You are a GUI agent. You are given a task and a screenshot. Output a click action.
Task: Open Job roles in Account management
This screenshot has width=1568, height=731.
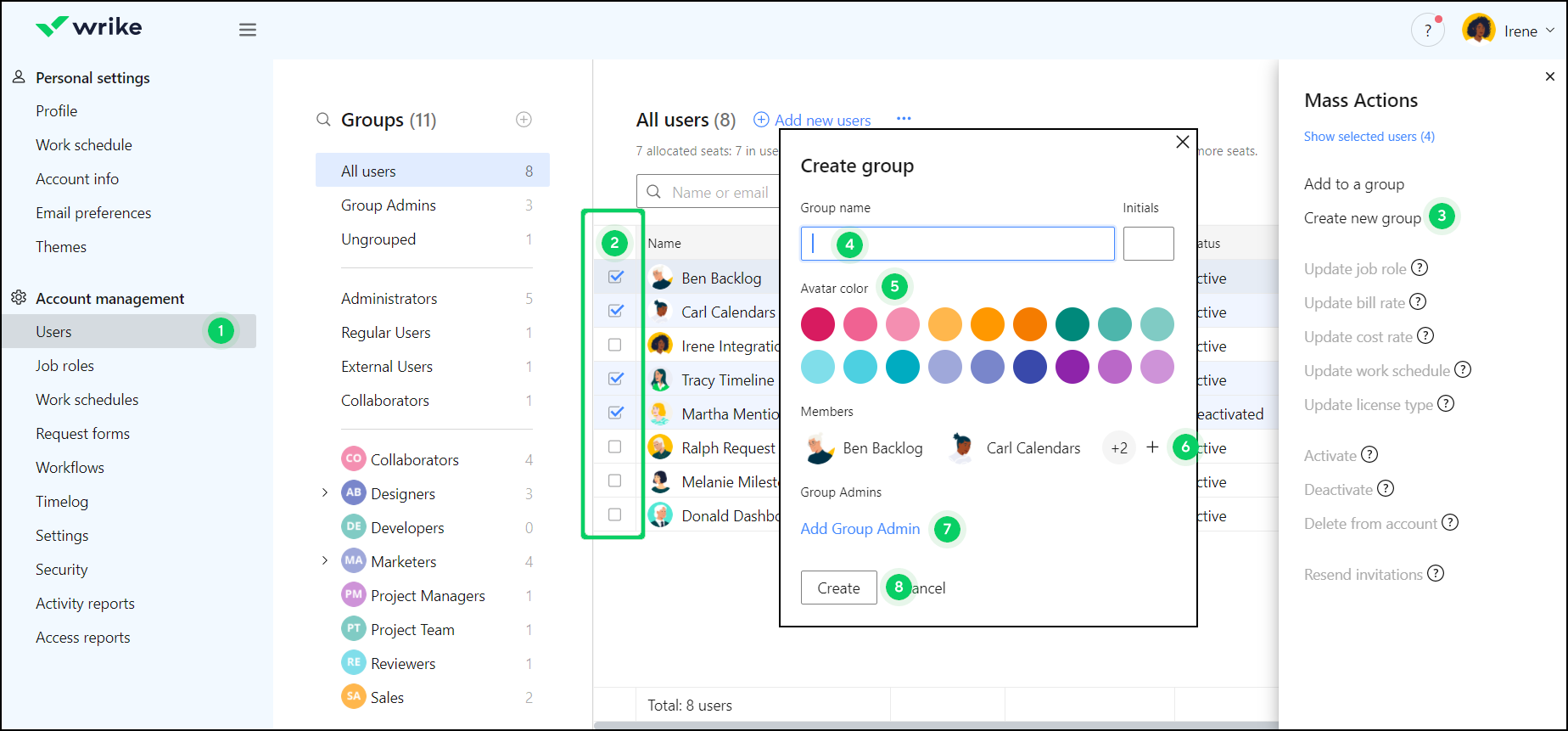[x=64, y=366]
